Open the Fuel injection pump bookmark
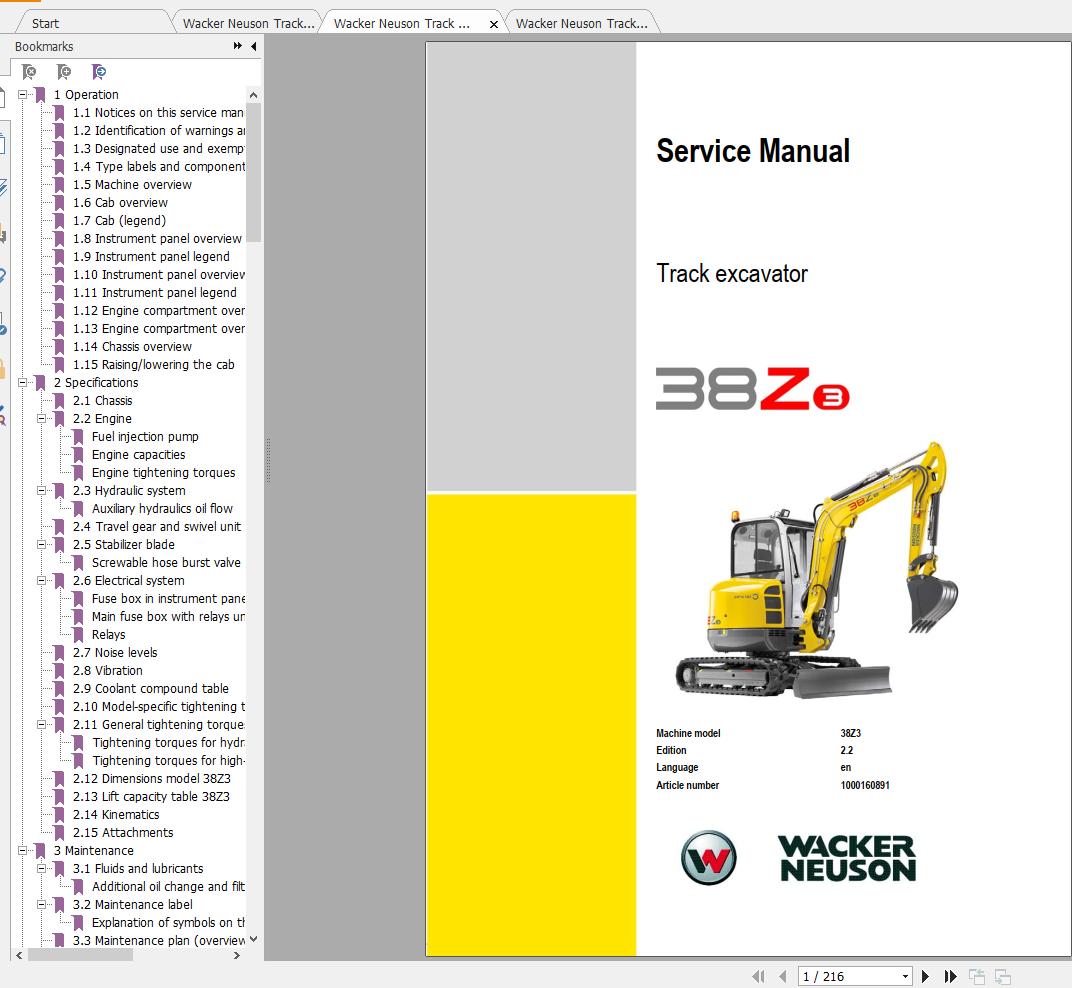The width and height of the screenshot is (1072, 988). click(x=145, y=436)
